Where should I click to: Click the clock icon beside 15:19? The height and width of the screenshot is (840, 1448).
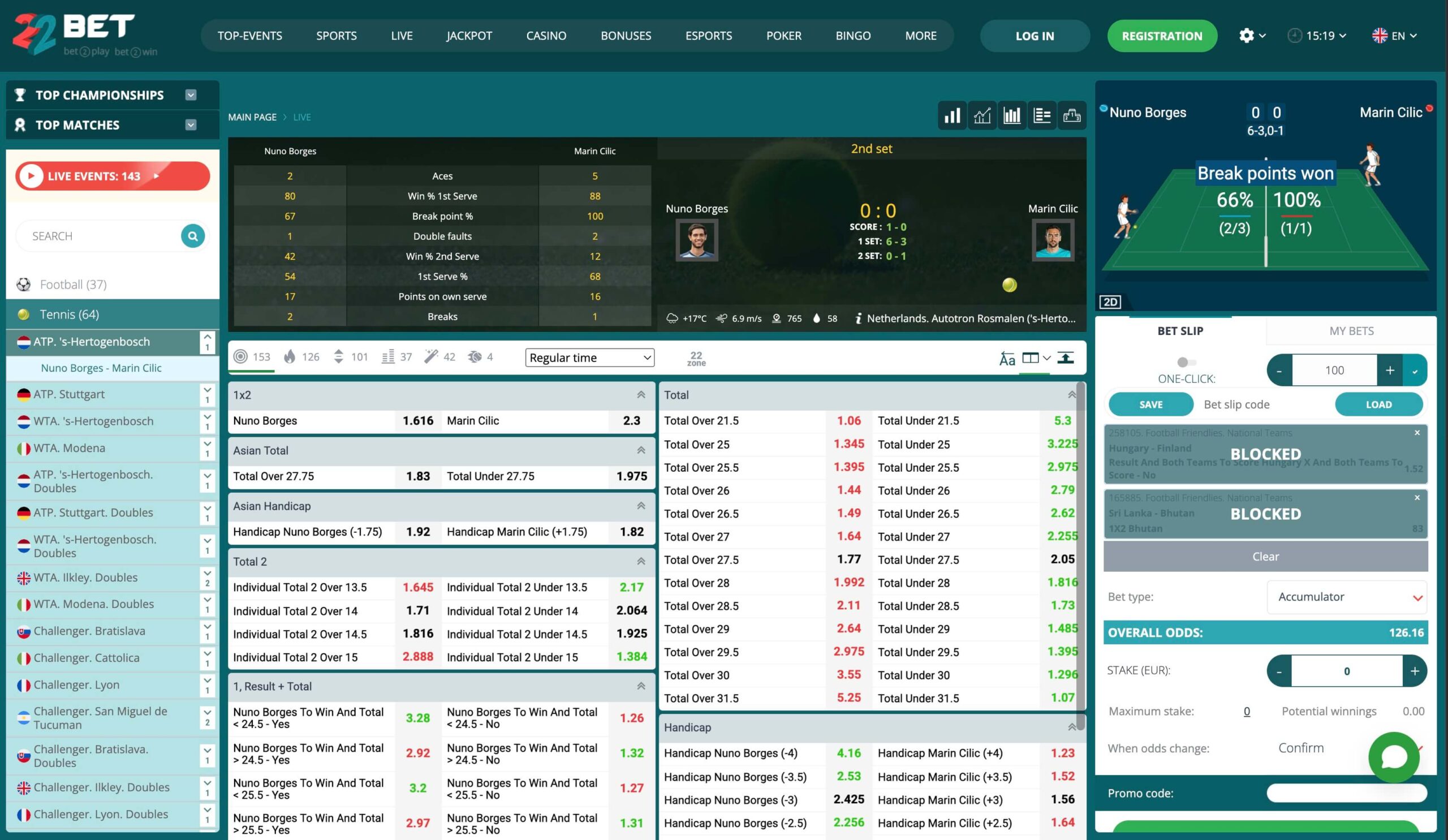1294,36
